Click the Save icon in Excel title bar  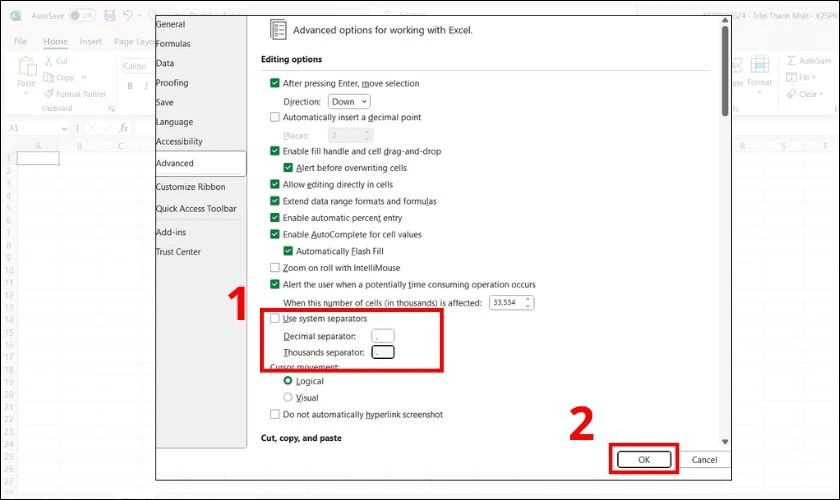(x=110, y=16)
